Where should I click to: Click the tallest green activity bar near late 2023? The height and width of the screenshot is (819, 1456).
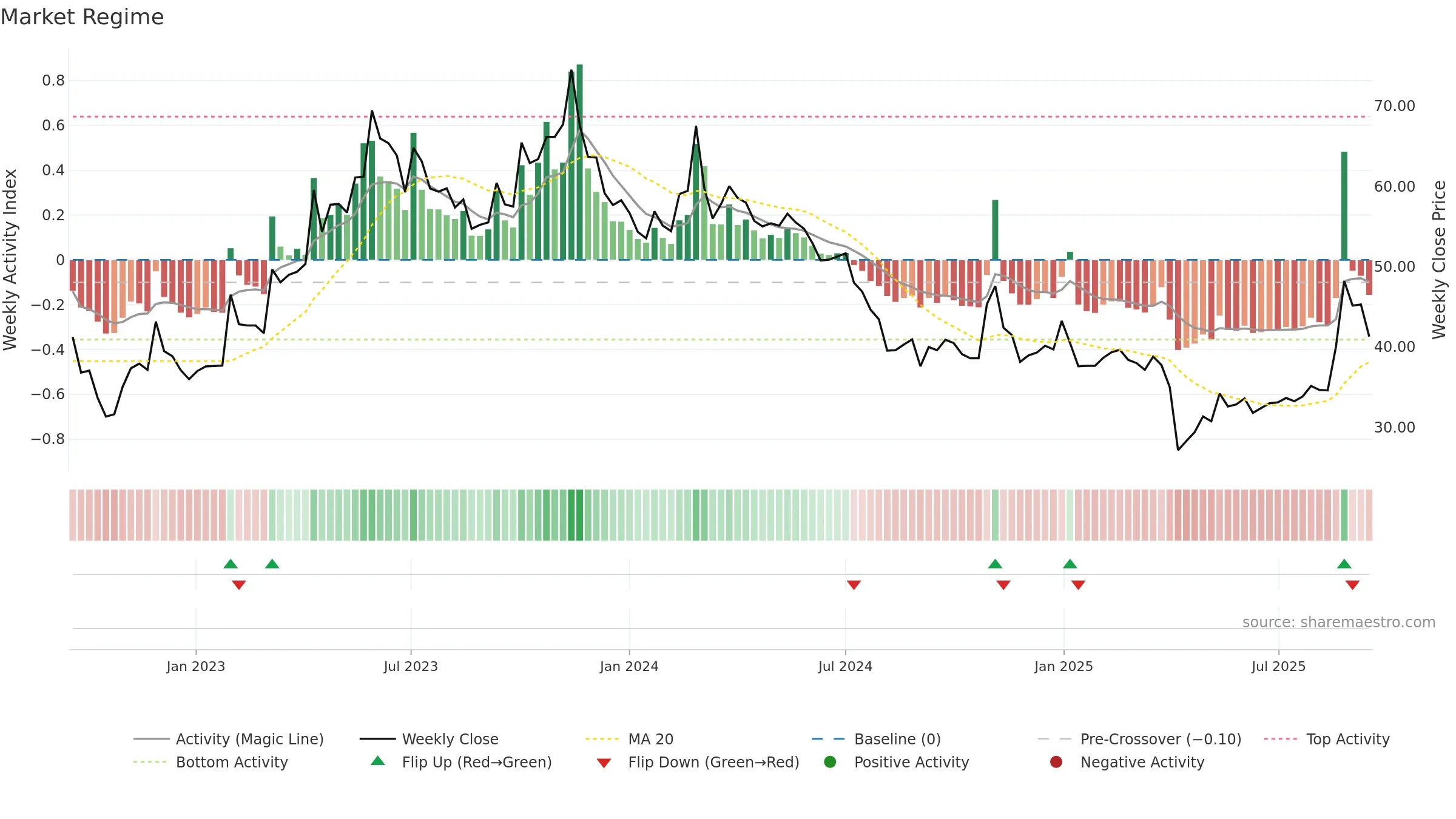580,162
